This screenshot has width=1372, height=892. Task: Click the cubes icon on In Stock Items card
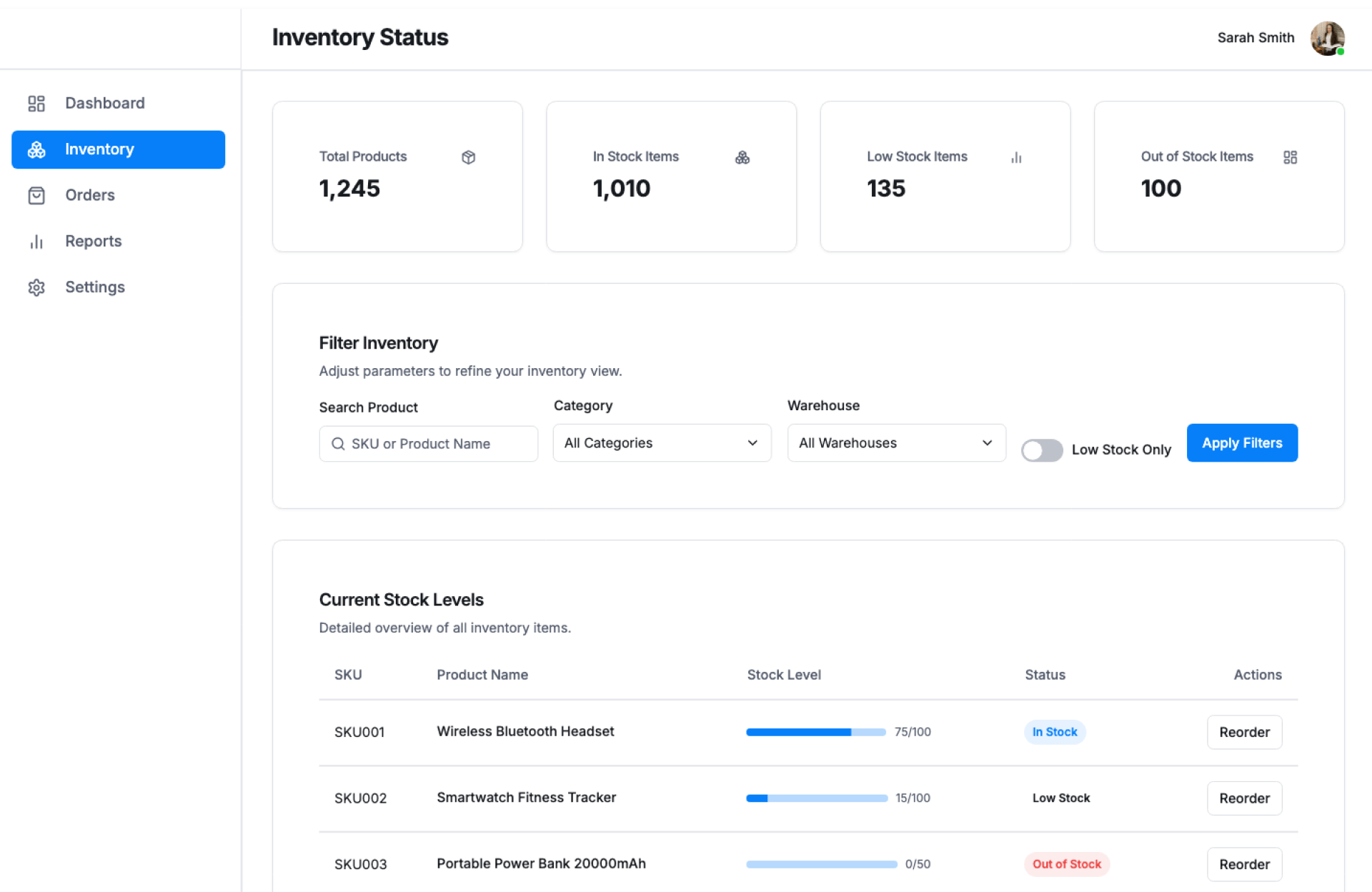(x=742, y=157)
